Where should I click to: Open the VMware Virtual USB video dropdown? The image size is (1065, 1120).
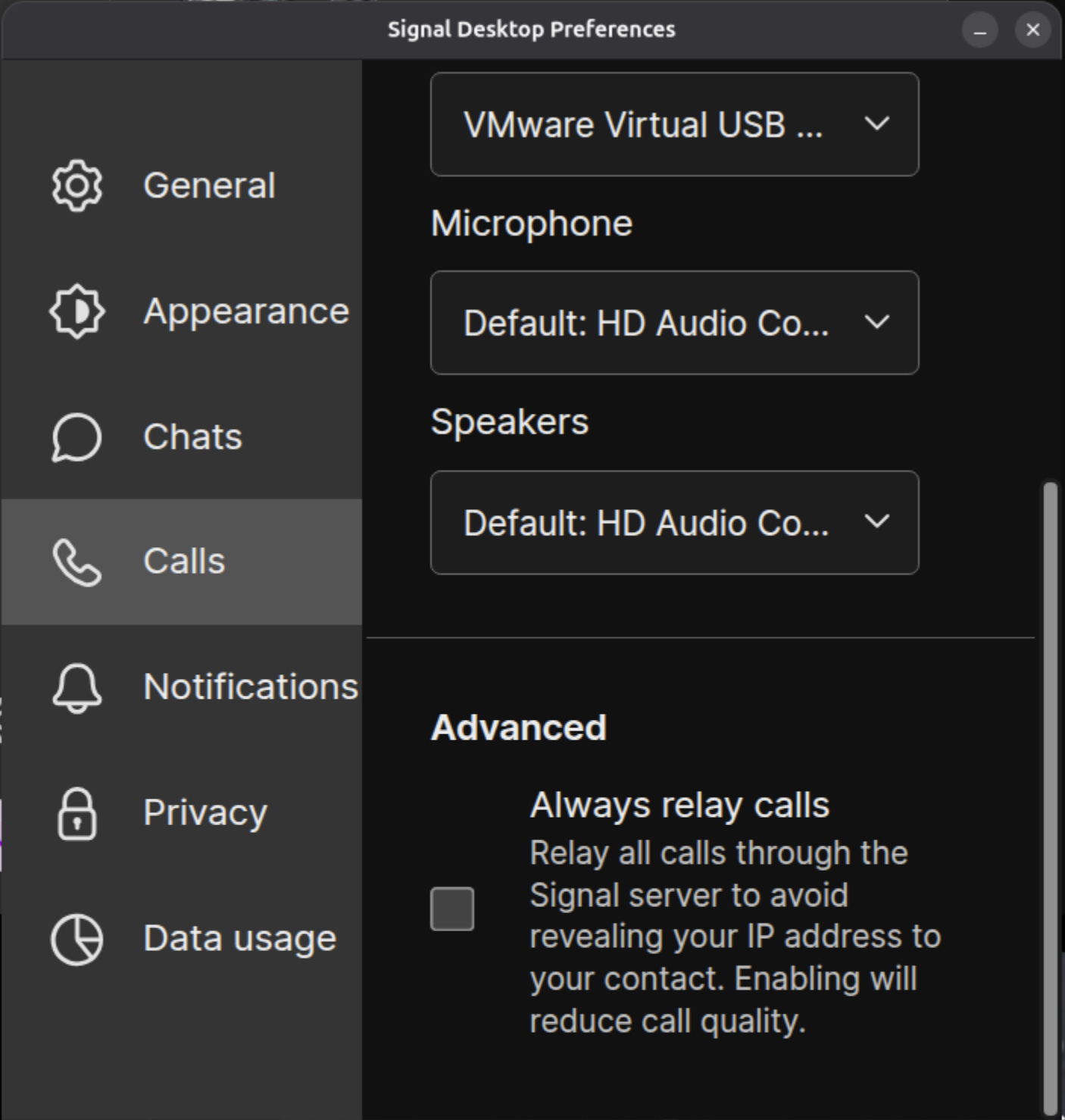click(x=674, y=124)
